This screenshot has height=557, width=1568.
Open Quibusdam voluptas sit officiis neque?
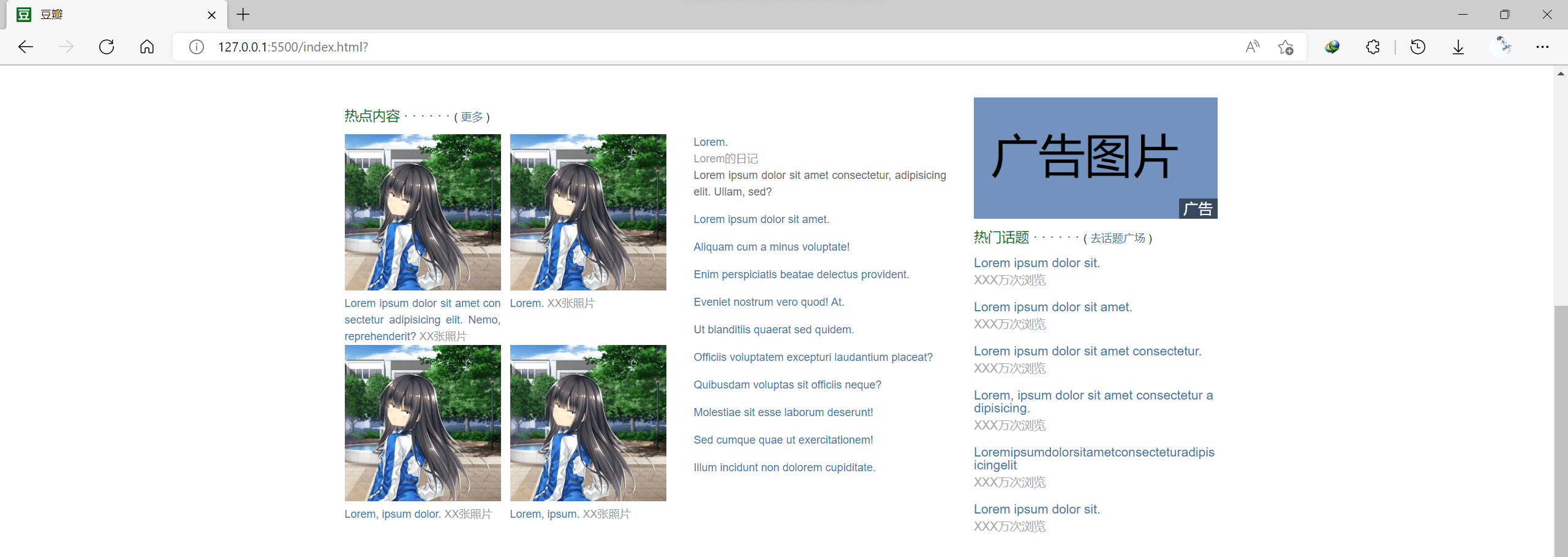(788, 384)
